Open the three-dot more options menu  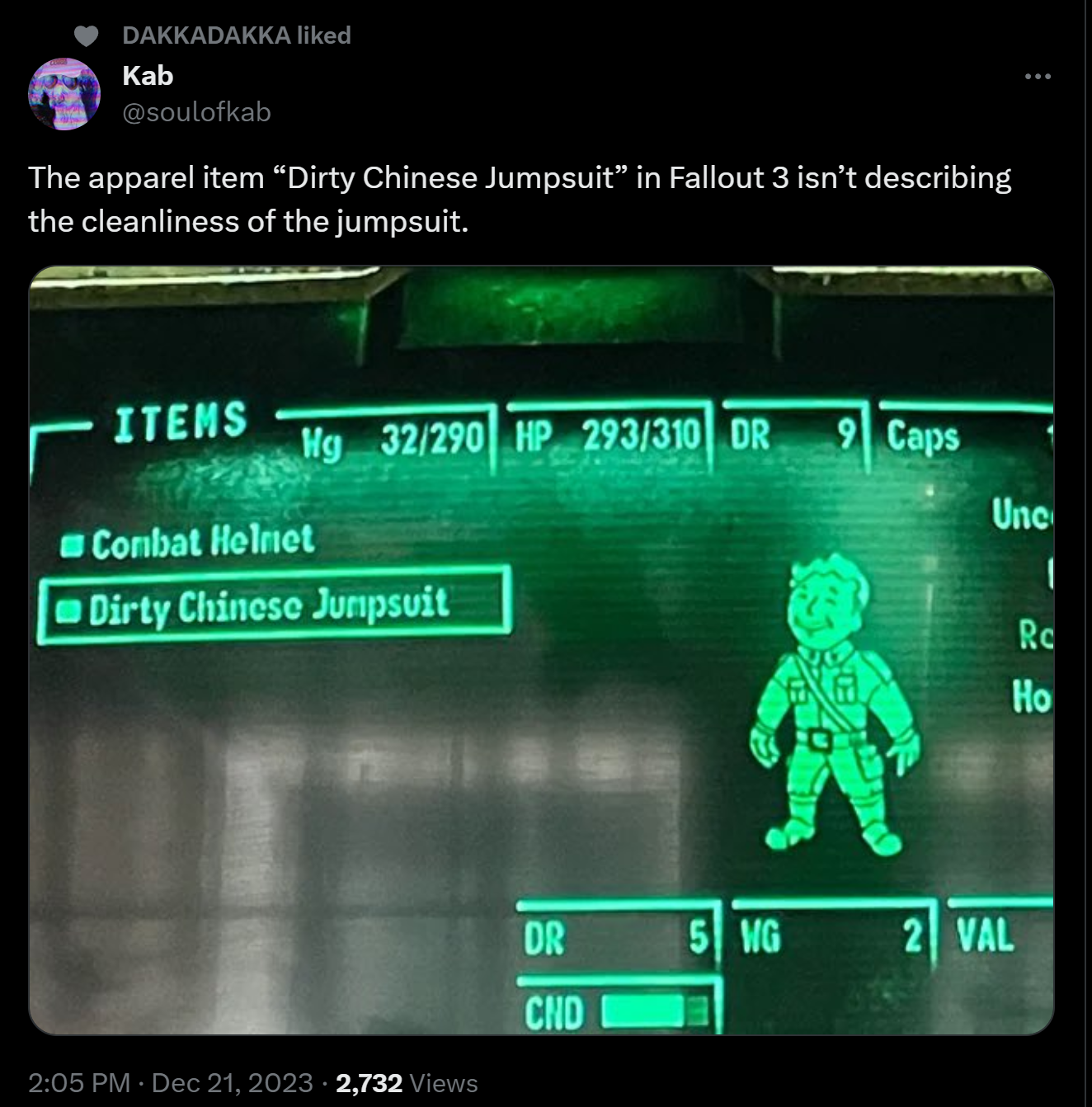click(1038, 77)
